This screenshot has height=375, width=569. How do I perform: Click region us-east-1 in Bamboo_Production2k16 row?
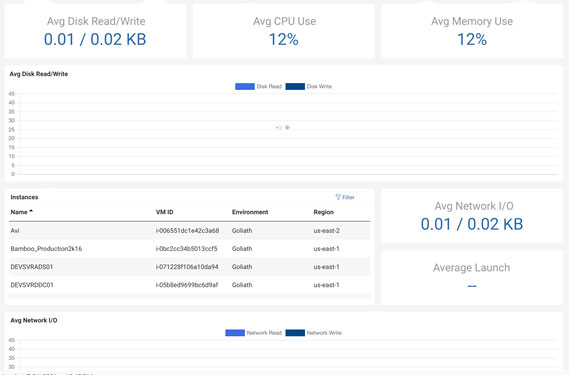[x=326, y=249]
